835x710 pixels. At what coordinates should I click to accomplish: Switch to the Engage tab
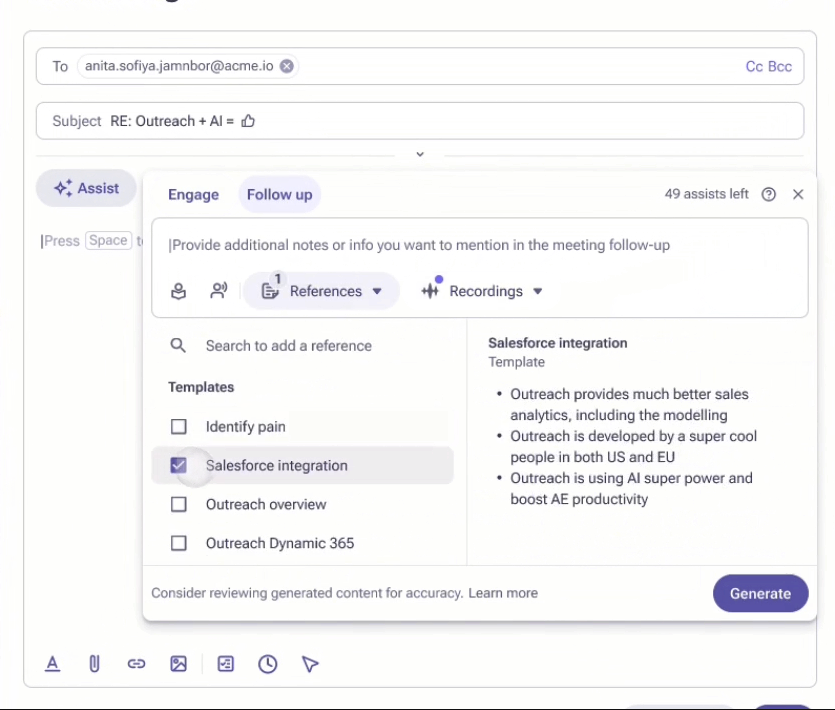193,194
